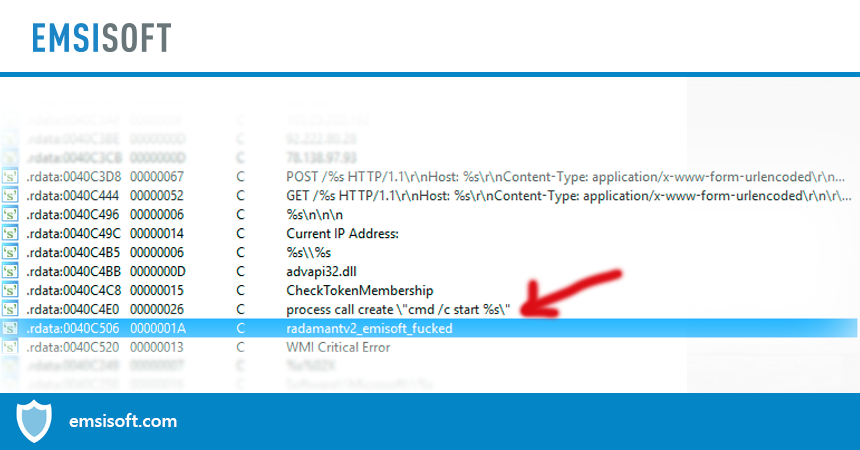This screenshot has height=450, width=860.
Task: Select address .rdata:0040C4B5
Action: (73, 252)
